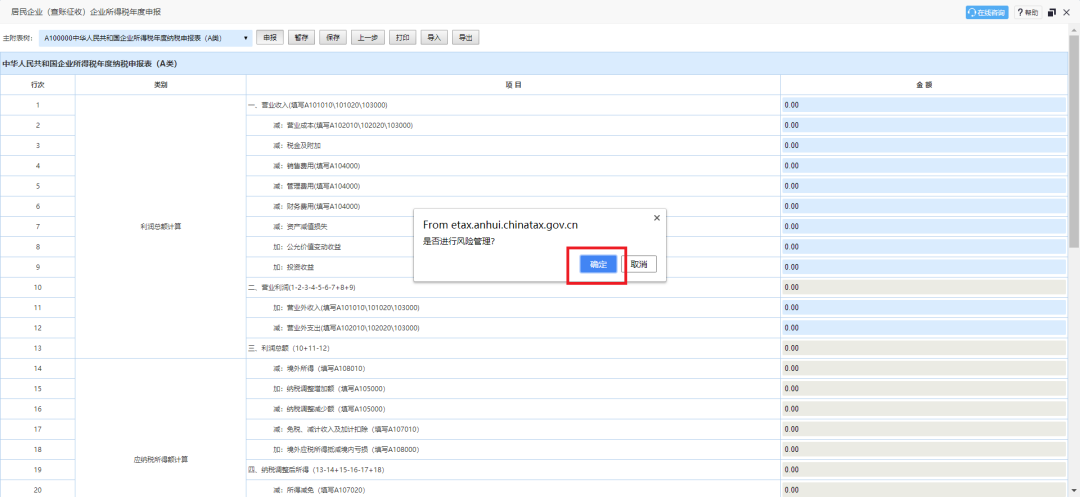1080x497 pixels.
Task: Click the 减：税金及附加 item text
Action: tap(297, 146)
